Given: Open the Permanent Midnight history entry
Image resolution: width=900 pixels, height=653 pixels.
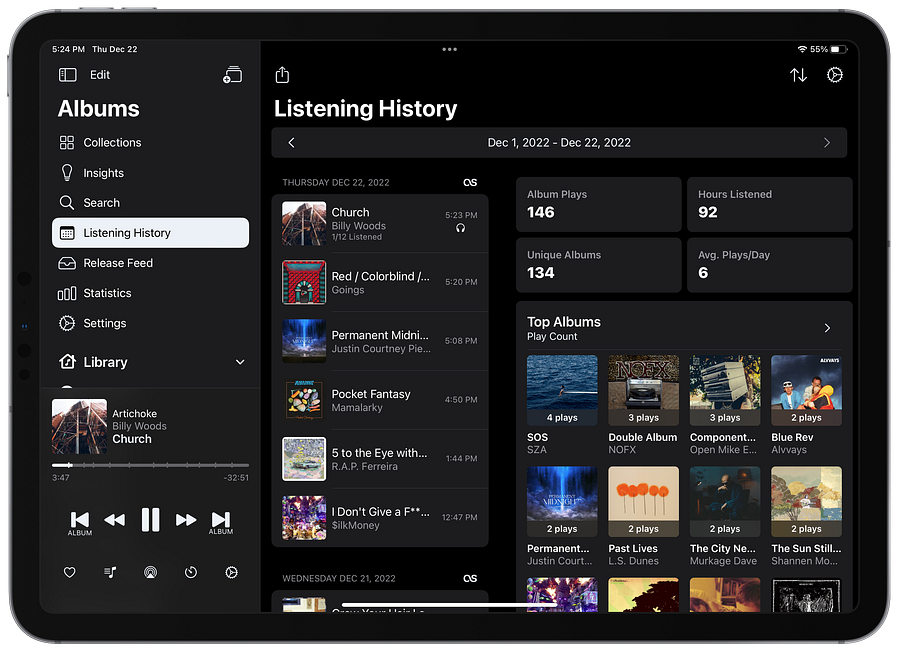Looking at the screenshot, I should pos(380,341).
